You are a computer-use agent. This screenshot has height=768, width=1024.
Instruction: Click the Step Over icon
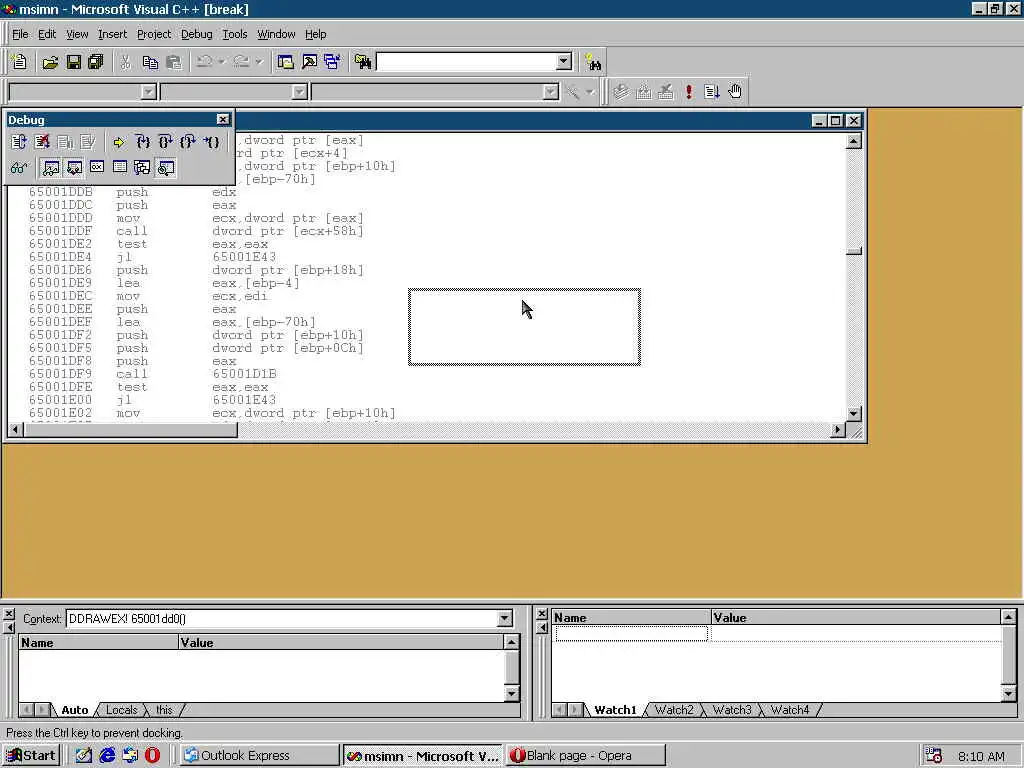click(165, 142)
